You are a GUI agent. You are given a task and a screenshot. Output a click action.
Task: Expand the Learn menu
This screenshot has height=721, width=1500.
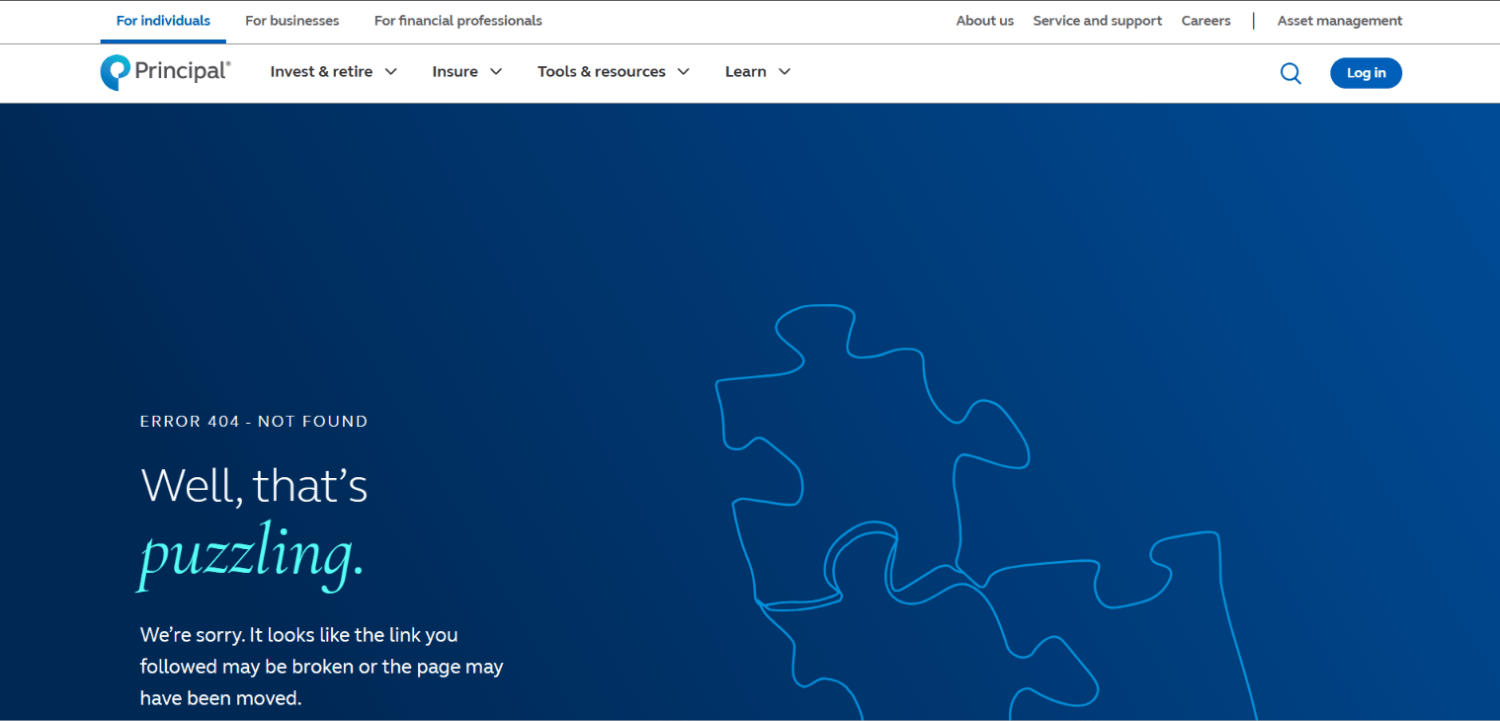pyautogui.click(x=758, y=72)
